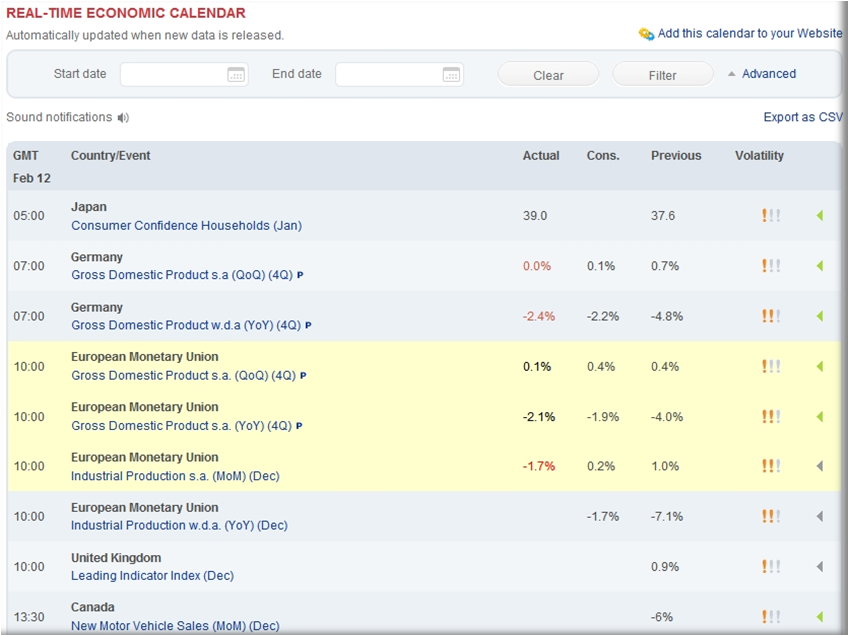Click the Add this calendar widget icon

(646, 34)
